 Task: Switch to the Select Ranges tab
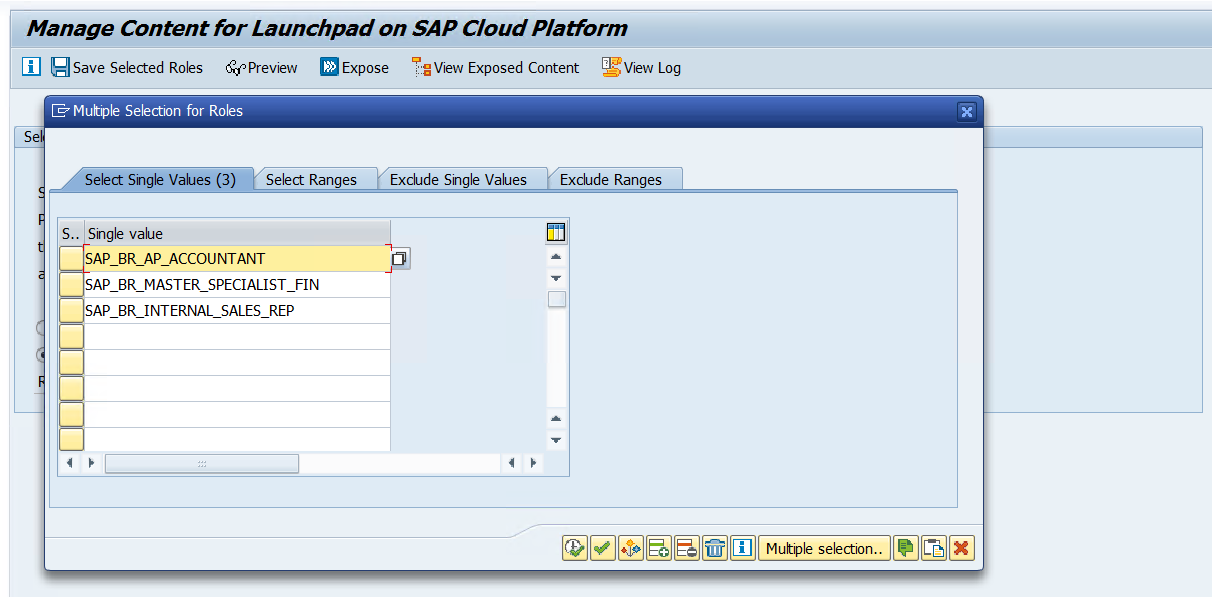[x=311, y=180]
